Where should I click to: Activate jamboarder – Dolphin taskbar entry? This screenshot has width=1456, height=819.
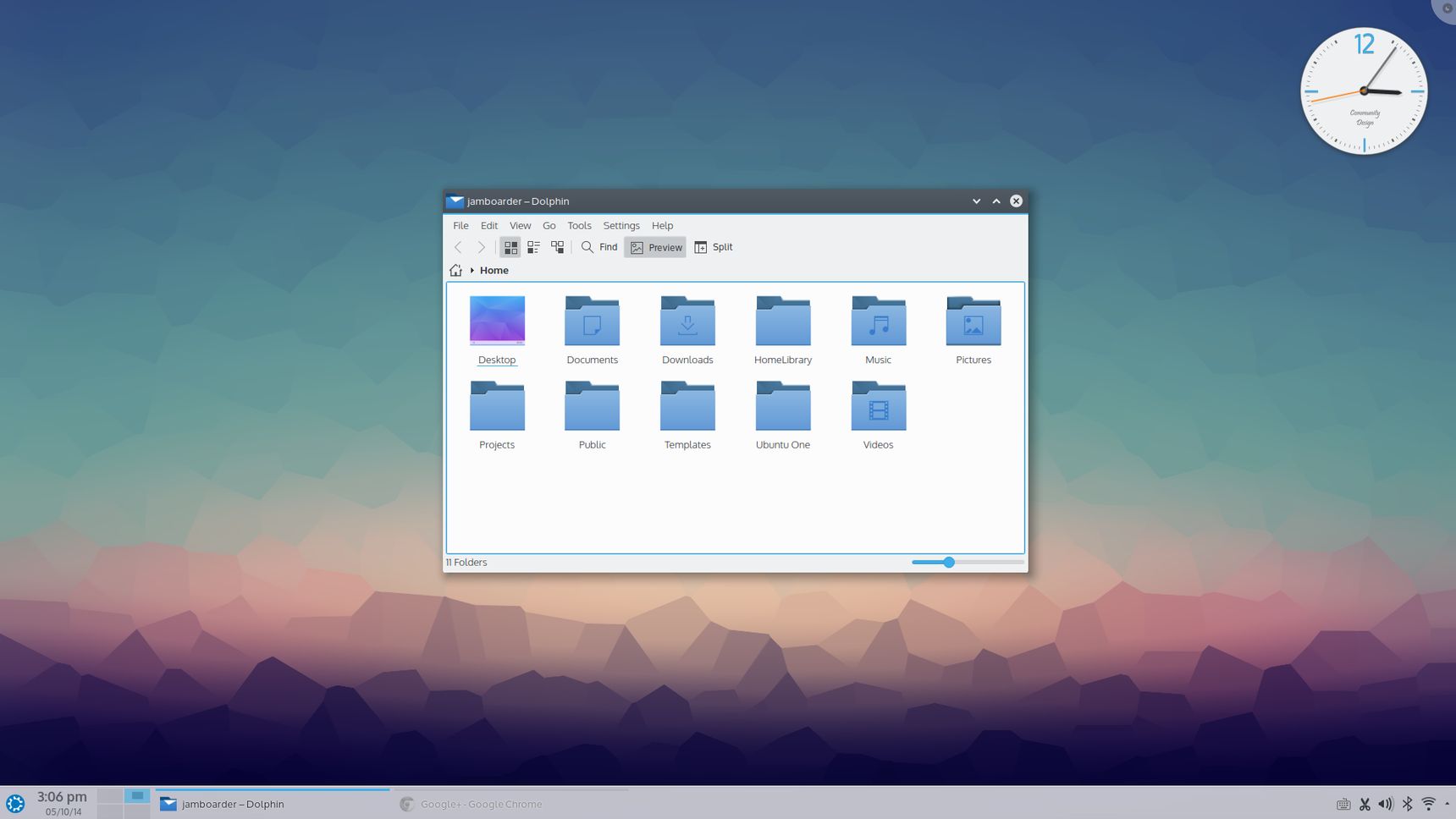273,804
